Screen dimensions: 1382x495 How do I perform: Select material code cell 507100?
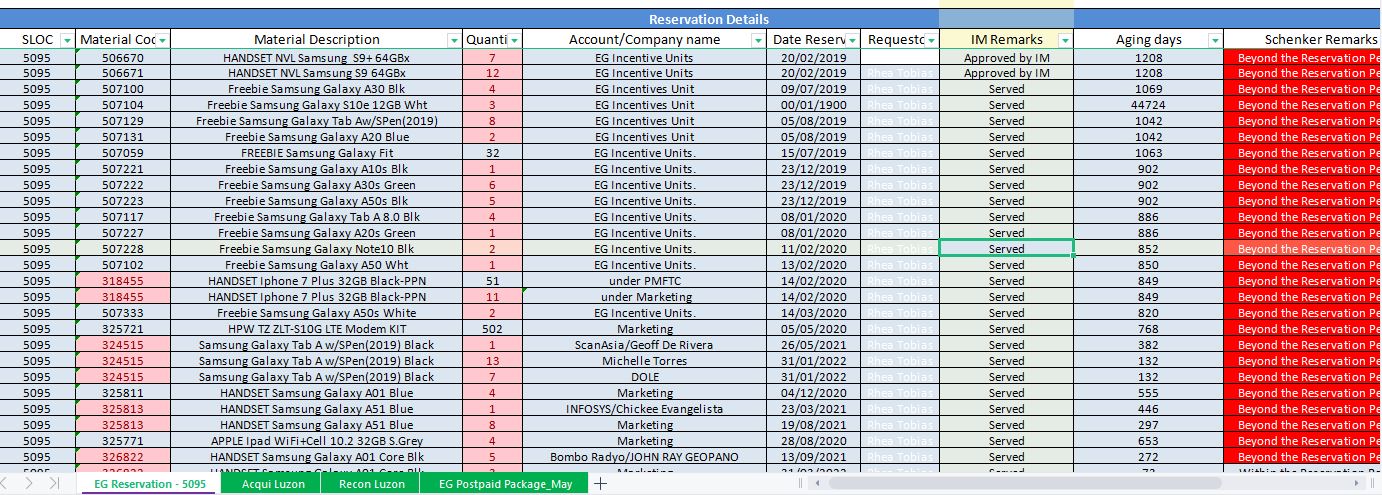tap(123, 89)
